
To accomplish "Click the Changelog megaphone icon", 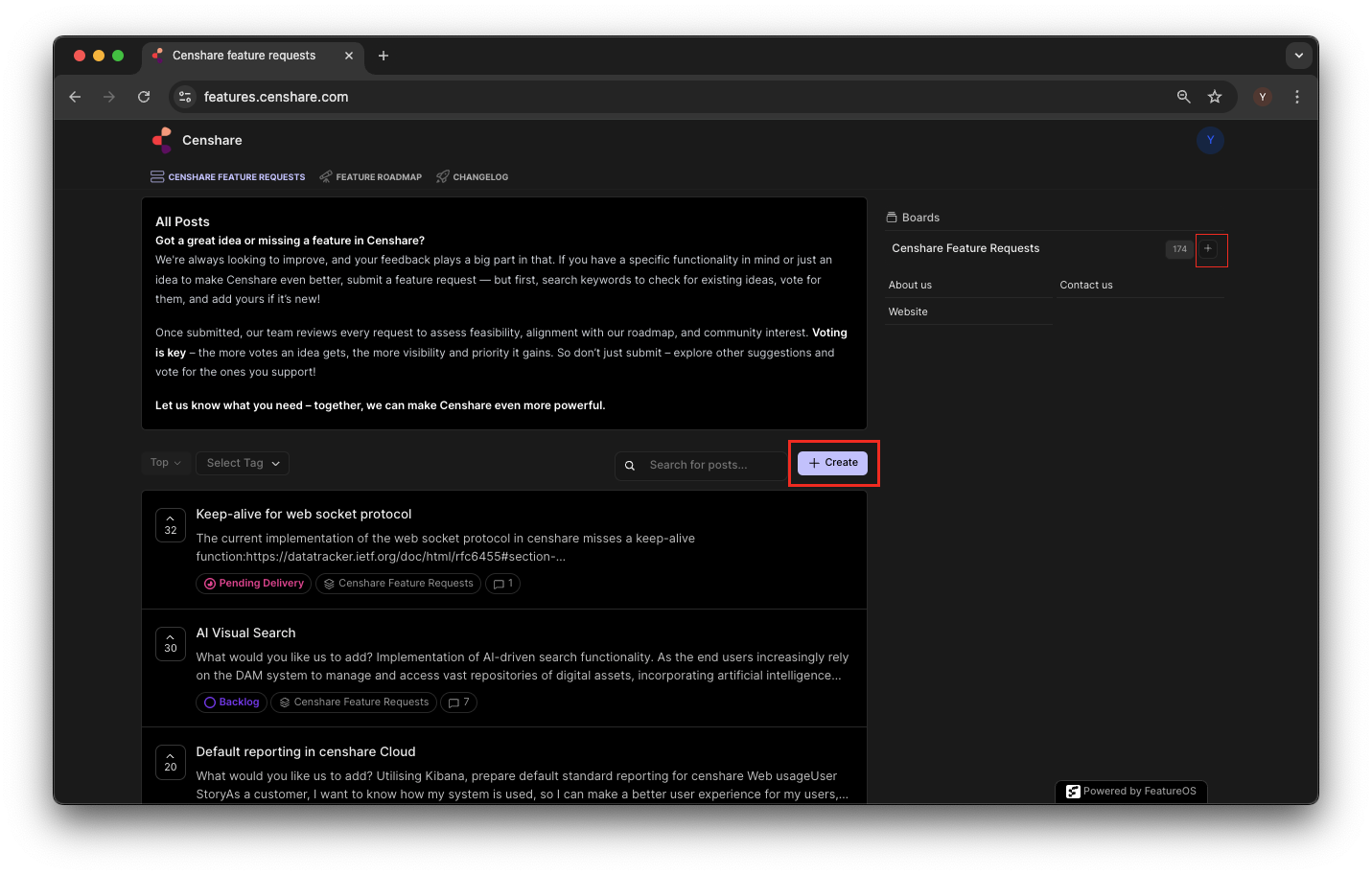I will [x=442, y=176].
